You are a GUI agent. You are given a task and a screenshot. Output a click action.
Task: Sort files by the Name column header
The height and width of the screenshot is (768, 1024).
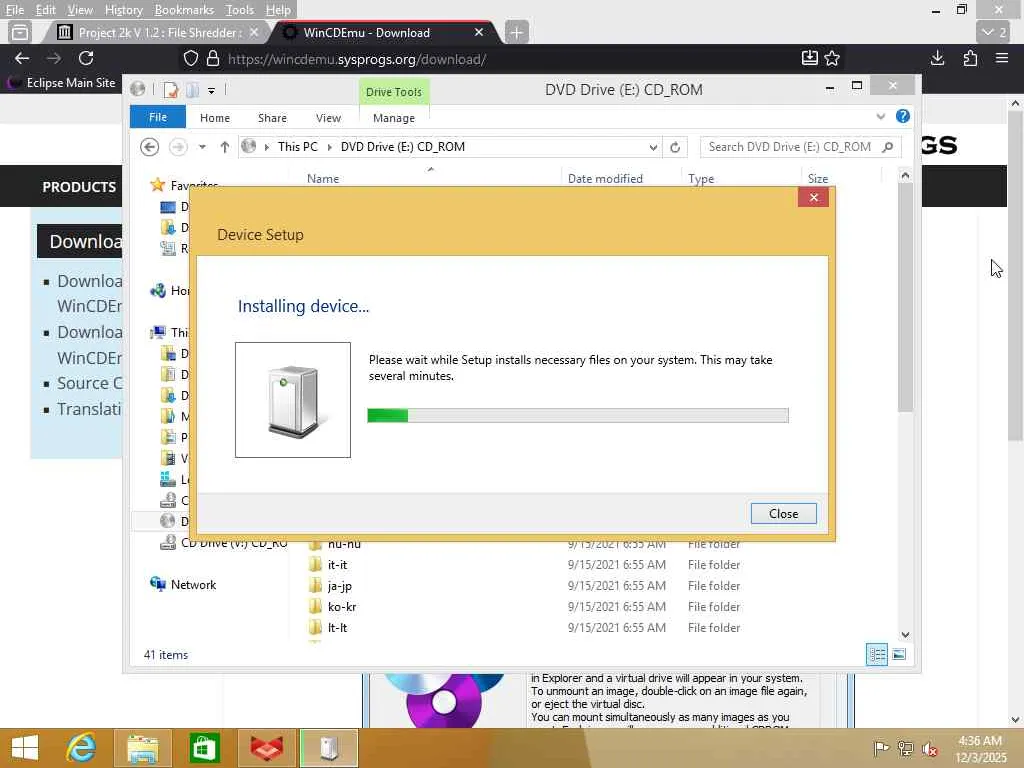pos(323,178)
